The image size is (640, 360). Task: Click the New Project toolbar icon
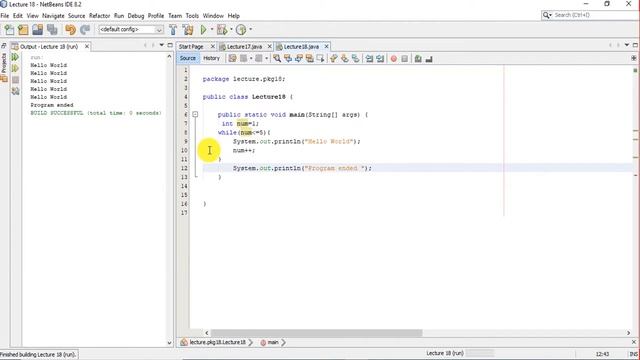coord(23,29)
